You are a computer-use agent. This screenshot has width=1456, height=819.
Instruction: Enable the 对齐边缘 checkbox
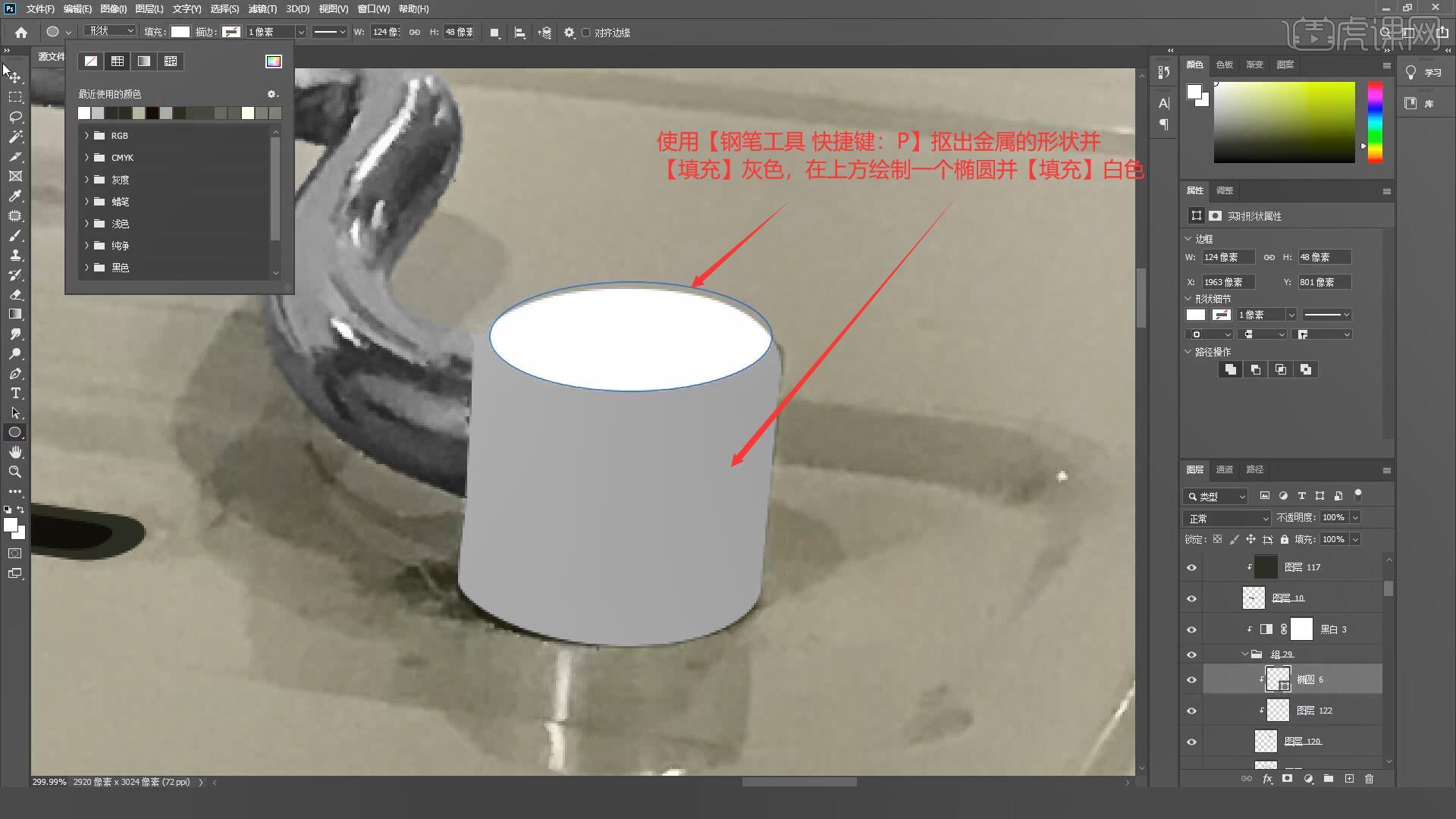point(586,33)
